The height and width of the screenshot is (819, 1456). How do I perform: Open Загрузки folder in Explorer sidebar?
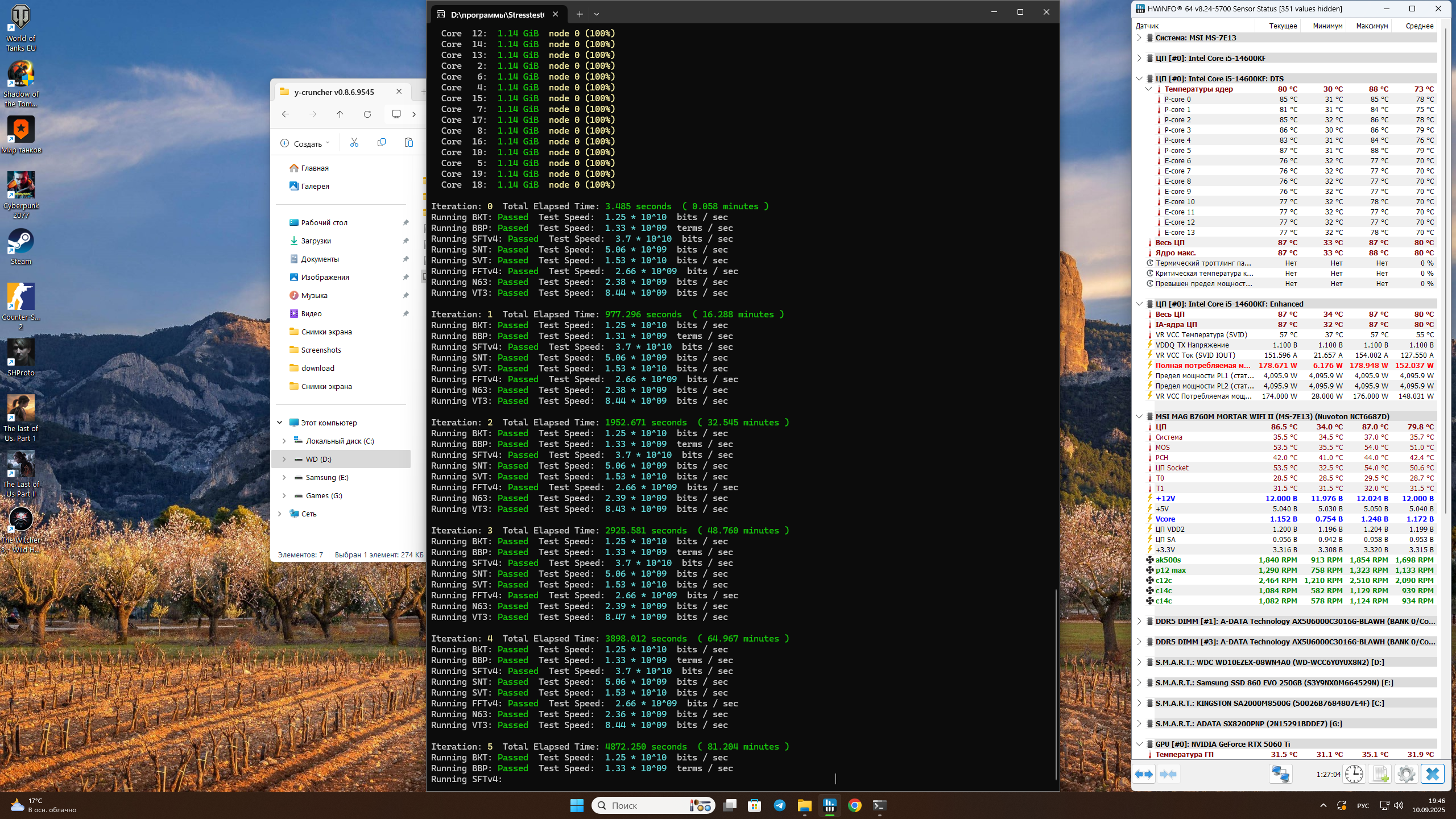(x=316, y=241)
